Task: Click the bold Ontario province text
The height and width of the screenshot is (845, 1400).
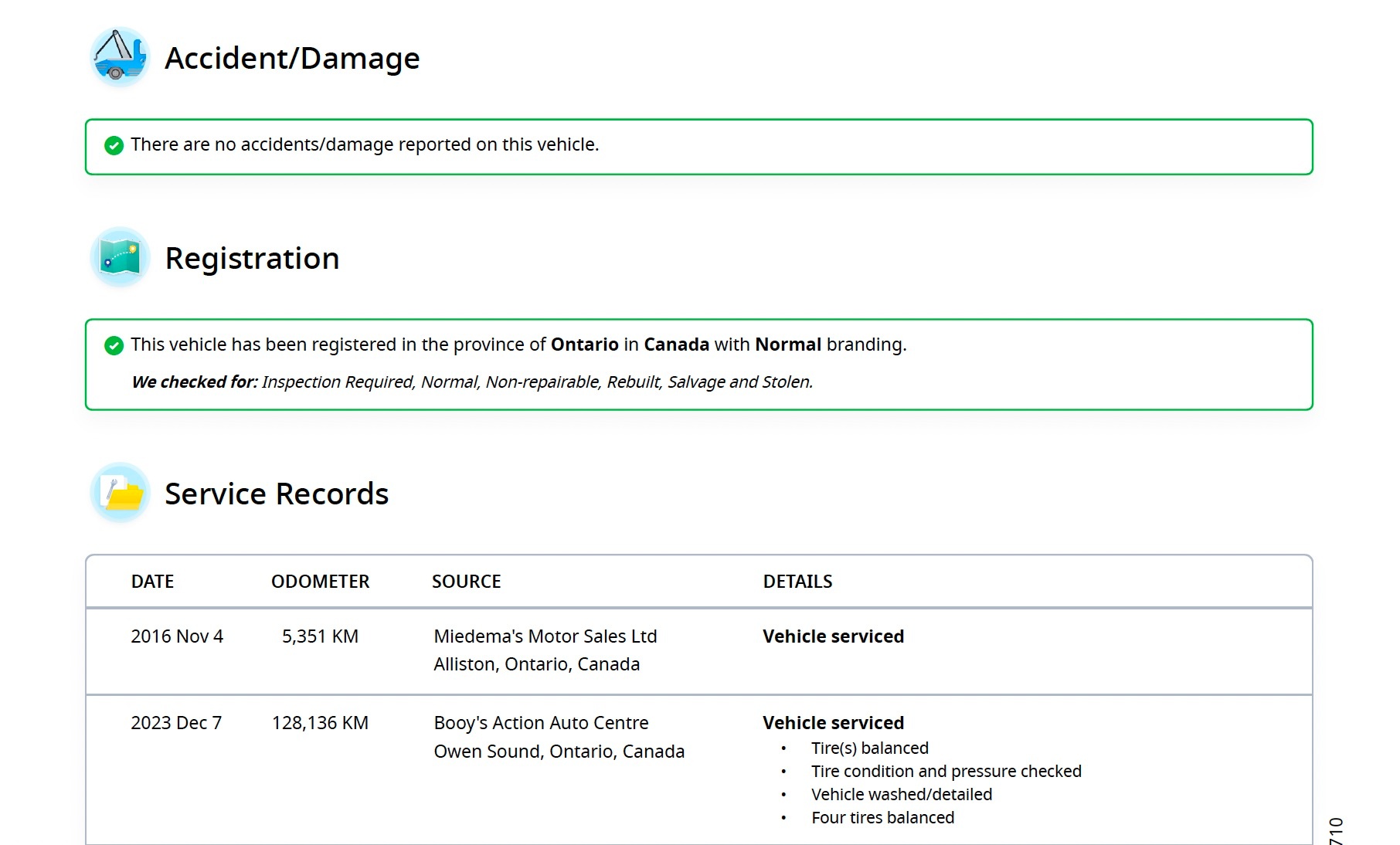Action: [x=584, y=344]
